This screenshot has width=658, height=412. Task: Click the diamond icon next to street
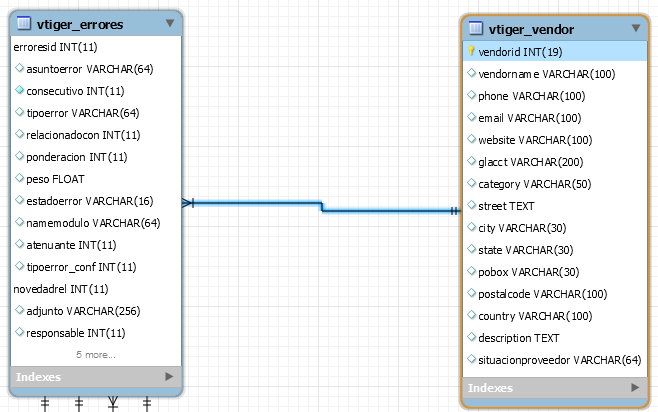pyautogui.click(x=471, y=204)
